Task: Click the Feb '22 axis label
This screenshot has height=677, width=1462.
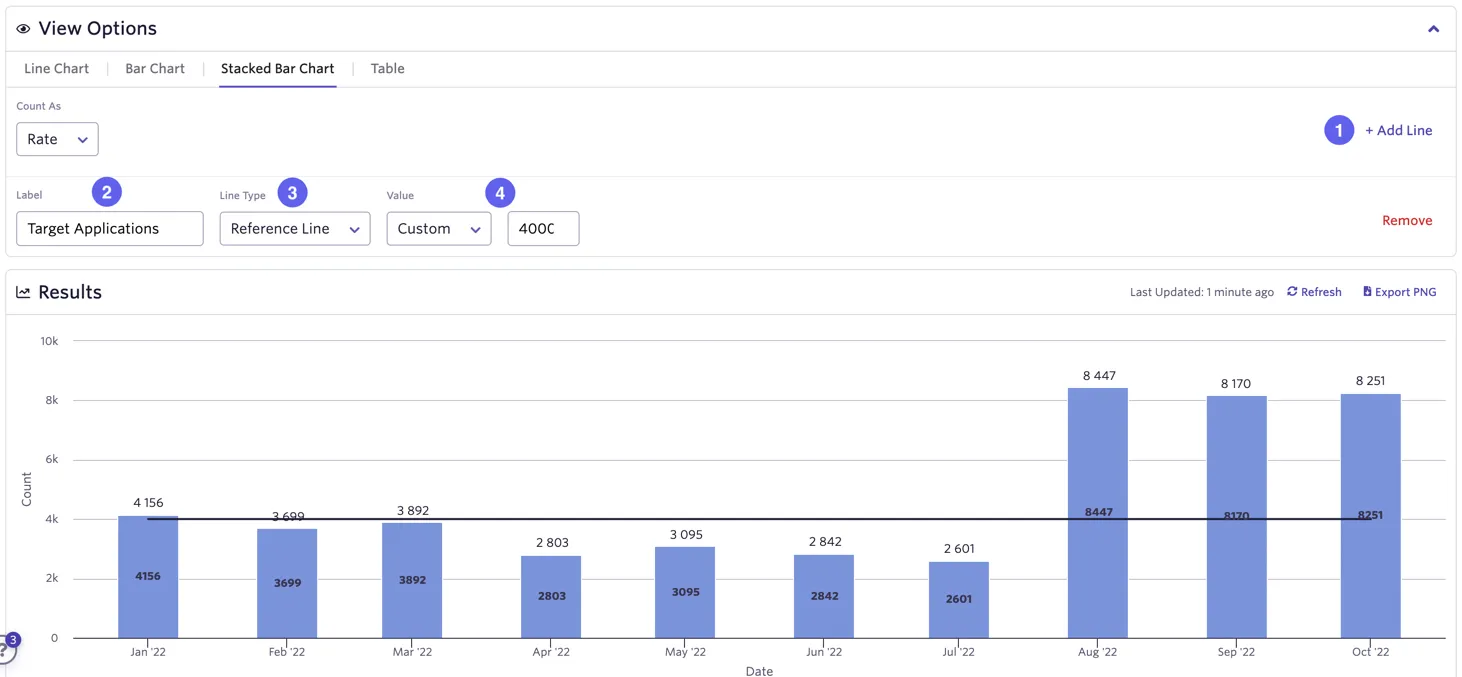Action: point(287,652)
